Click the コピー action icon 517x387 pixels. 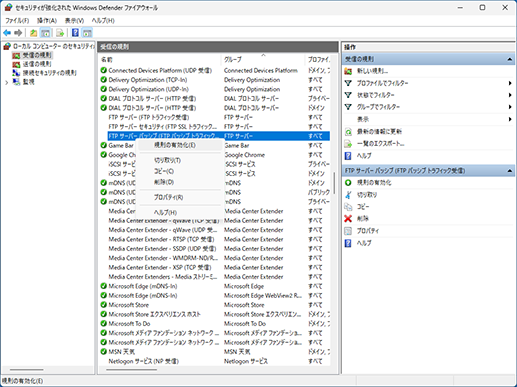pos(348,207)
